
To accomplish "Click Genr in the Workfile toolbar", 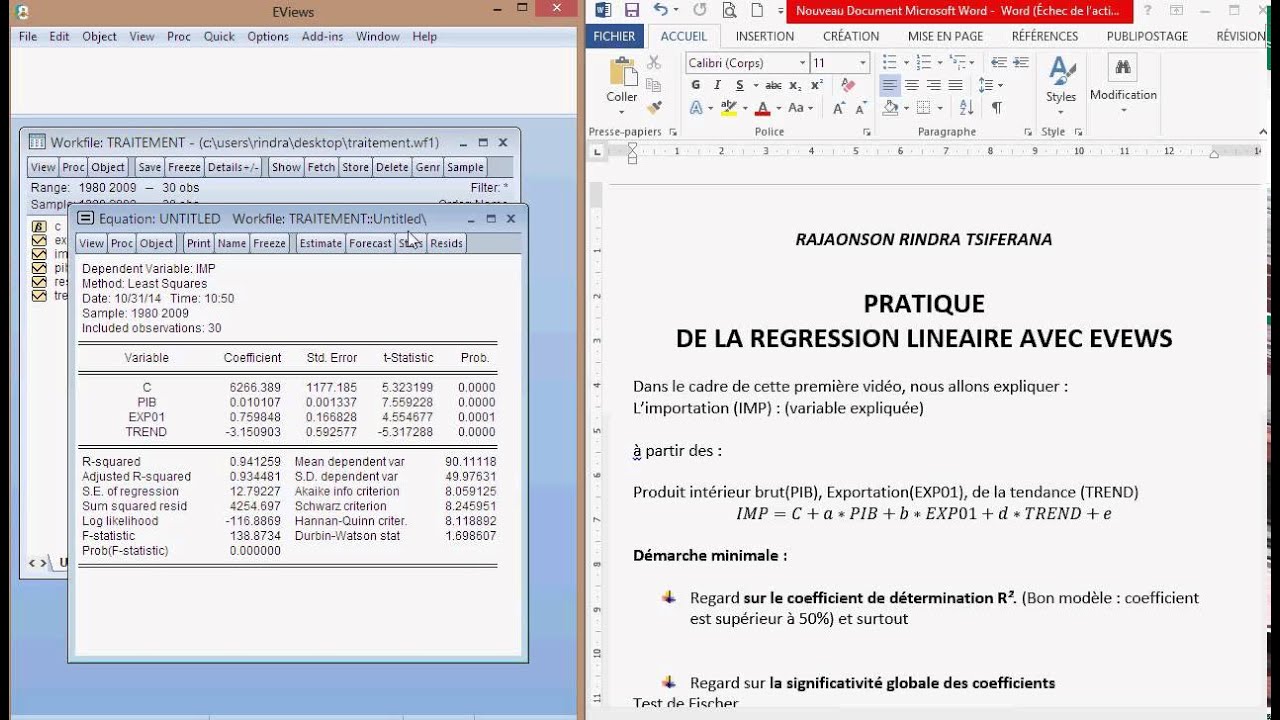I will (x=428, y=167).
